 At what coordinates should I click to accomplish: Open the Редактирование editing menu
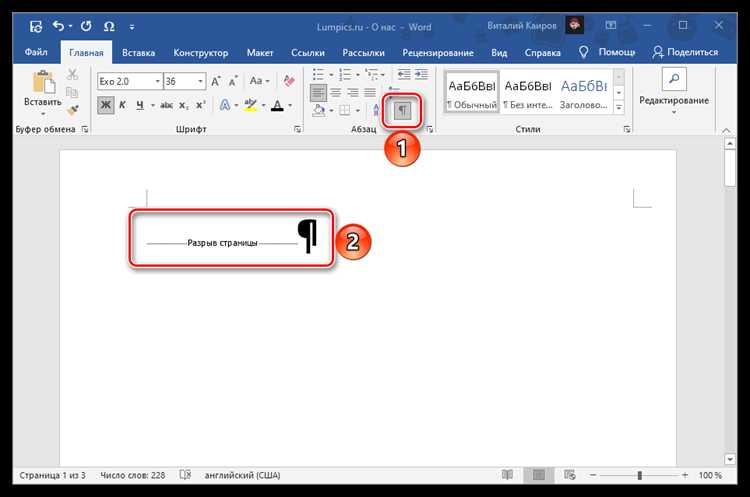pyautogui.click(x=674, y=91)
